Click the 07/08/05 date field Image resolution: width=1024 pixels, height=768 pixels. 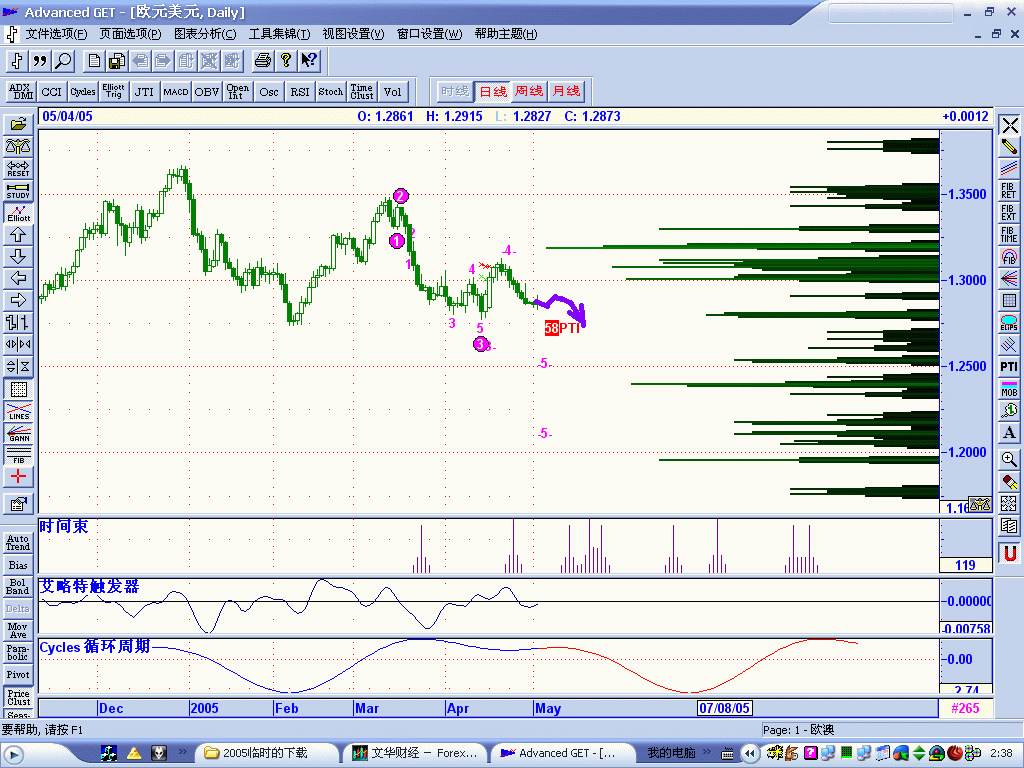coord(725,708)
